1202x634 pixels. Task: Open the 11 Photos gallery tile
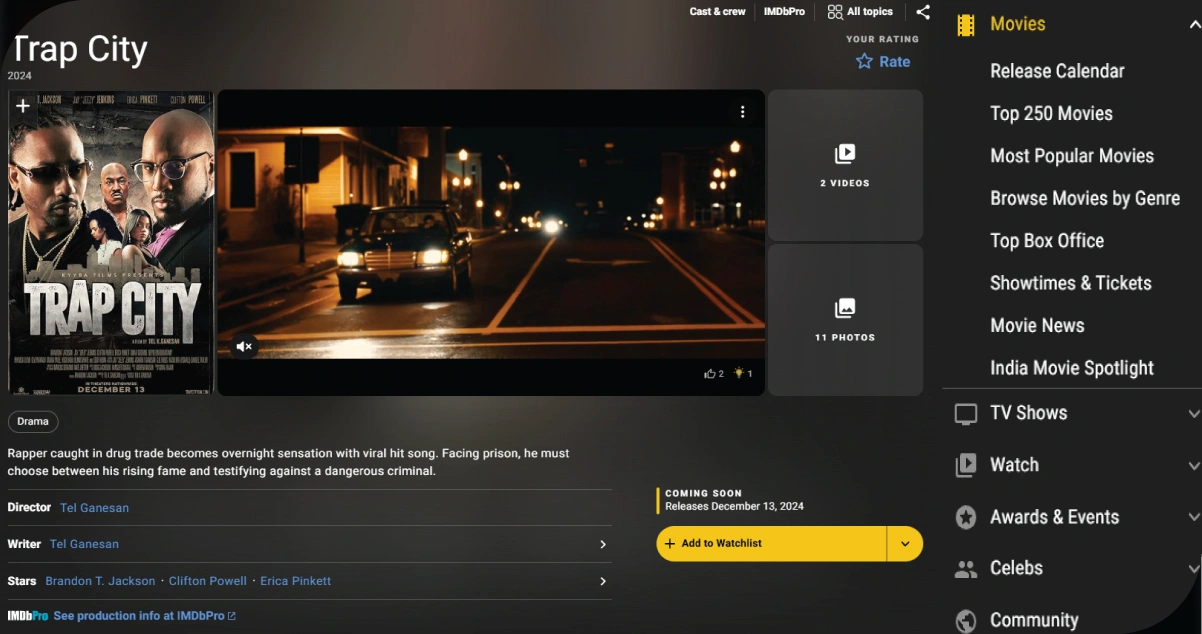click(845, 319)
